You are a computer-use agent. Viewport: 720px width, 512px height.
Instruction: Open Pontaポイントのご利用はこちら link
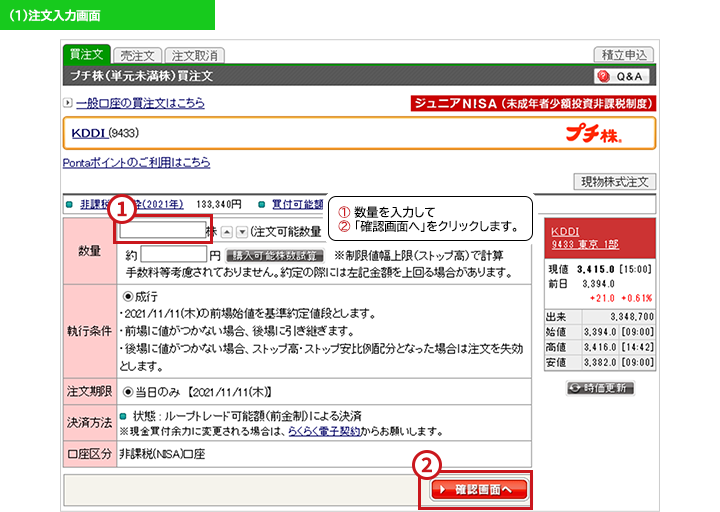(x=136, y=162)
